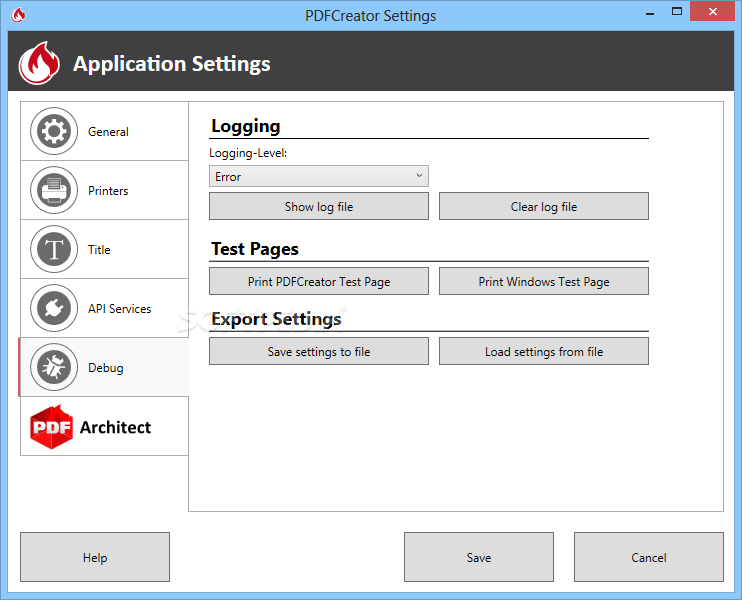Click the Application Settings header text

coord(172,64)
